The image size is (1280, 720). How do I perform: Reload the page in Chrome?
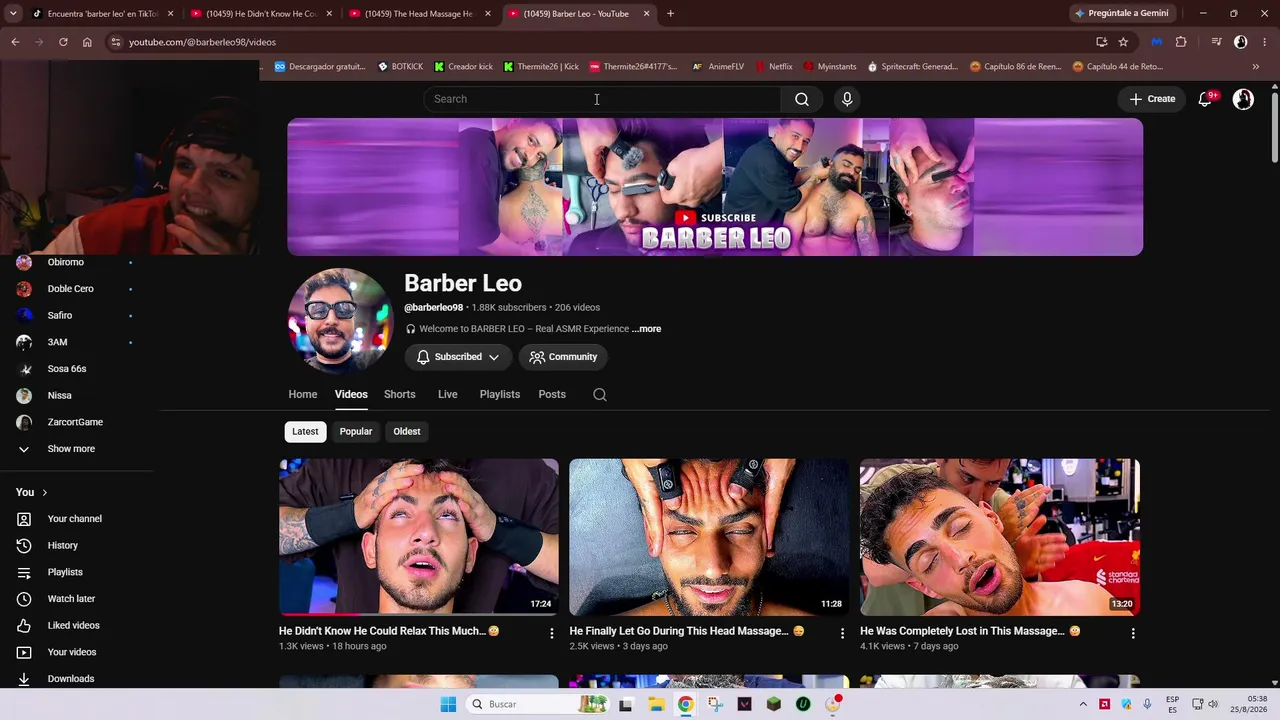[x=63, y=42]
